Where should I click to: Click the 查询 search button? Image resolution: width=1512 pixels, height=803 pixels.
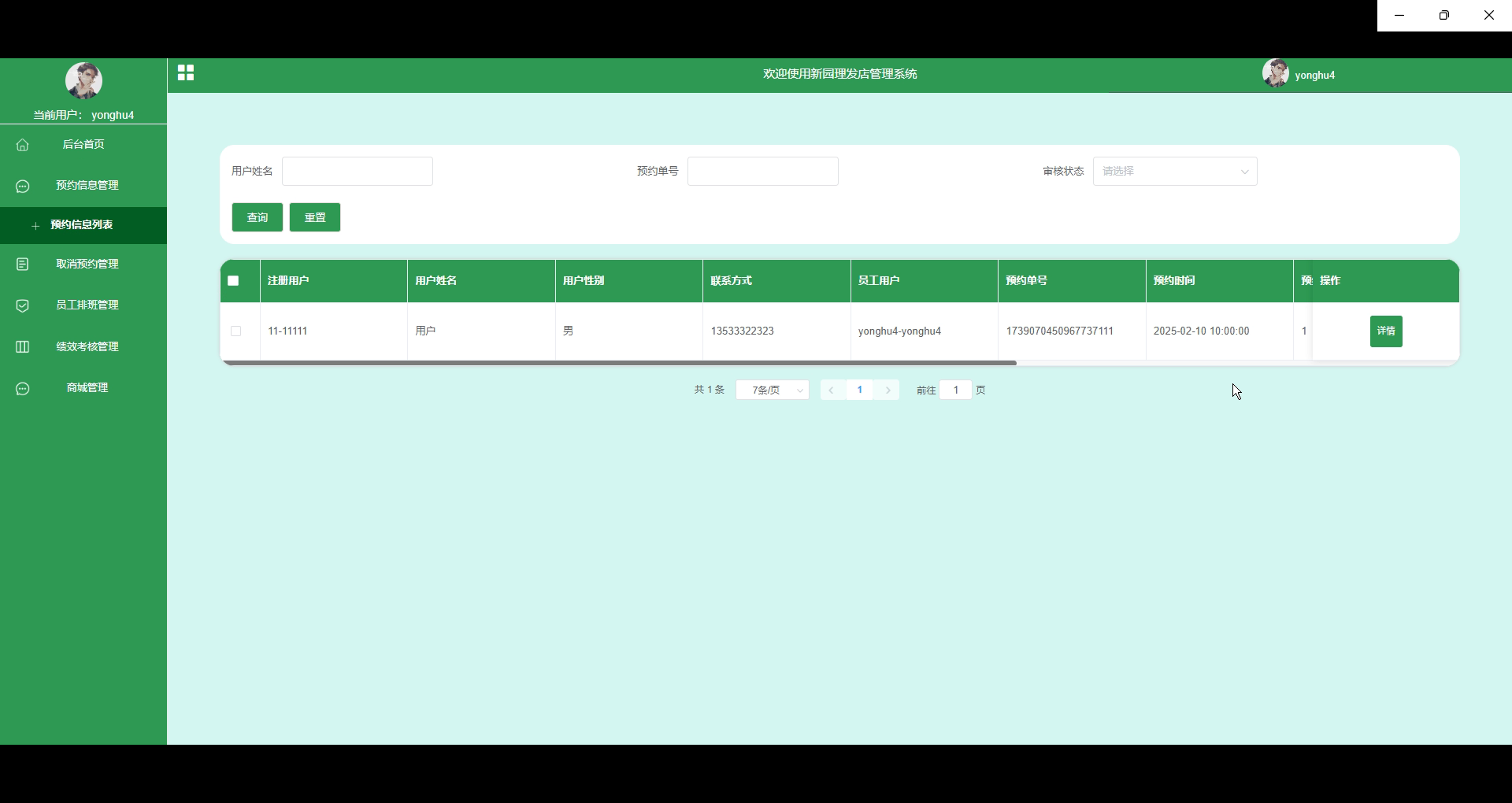point(258,217)
